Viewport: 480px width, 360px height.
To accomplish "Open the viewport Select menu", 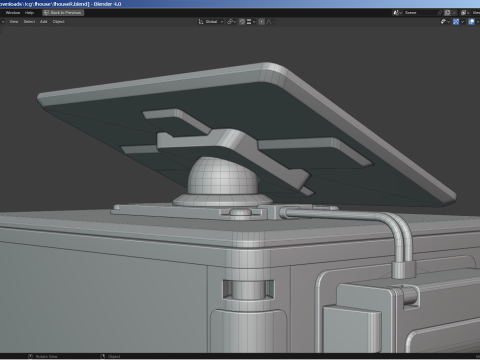I will pyautogui.click(x=29, y=22).
